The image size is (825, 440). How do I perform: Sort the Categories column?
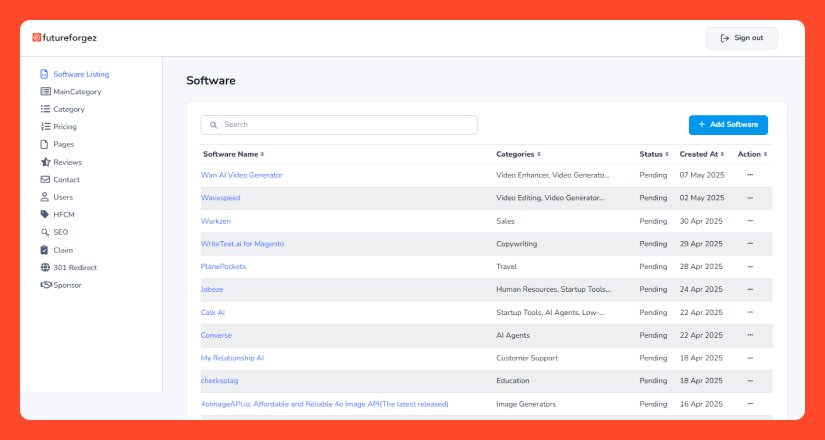[539, 155]
